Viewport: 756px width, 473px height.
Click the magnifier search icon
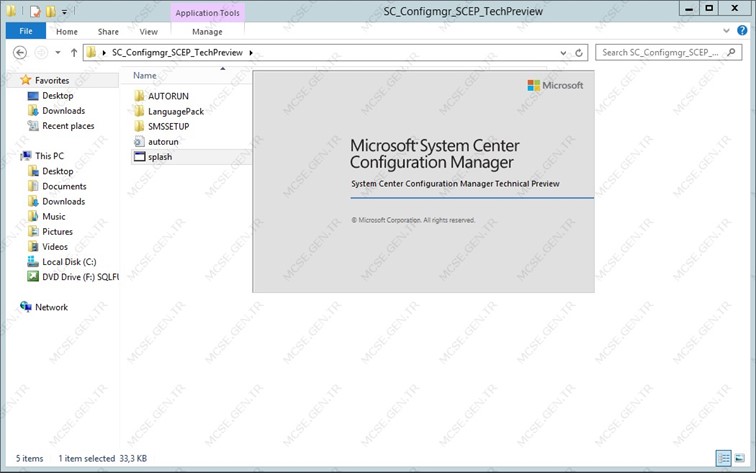tap(731, 52)
